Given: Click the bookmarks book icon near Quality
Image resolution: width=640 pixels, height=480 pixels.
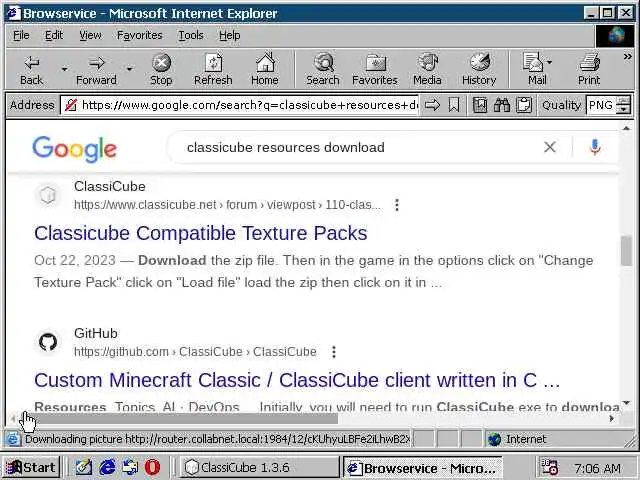Looking at the screenshot, I should tap(480, 105).
